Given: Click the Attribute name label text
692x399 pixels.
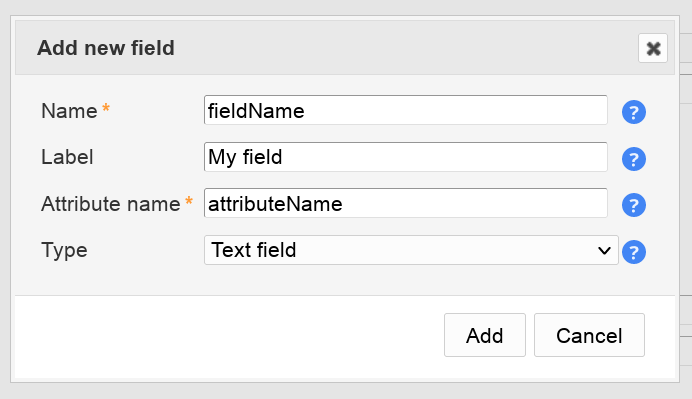Looking at the screenshot, I should pos(110,204).
